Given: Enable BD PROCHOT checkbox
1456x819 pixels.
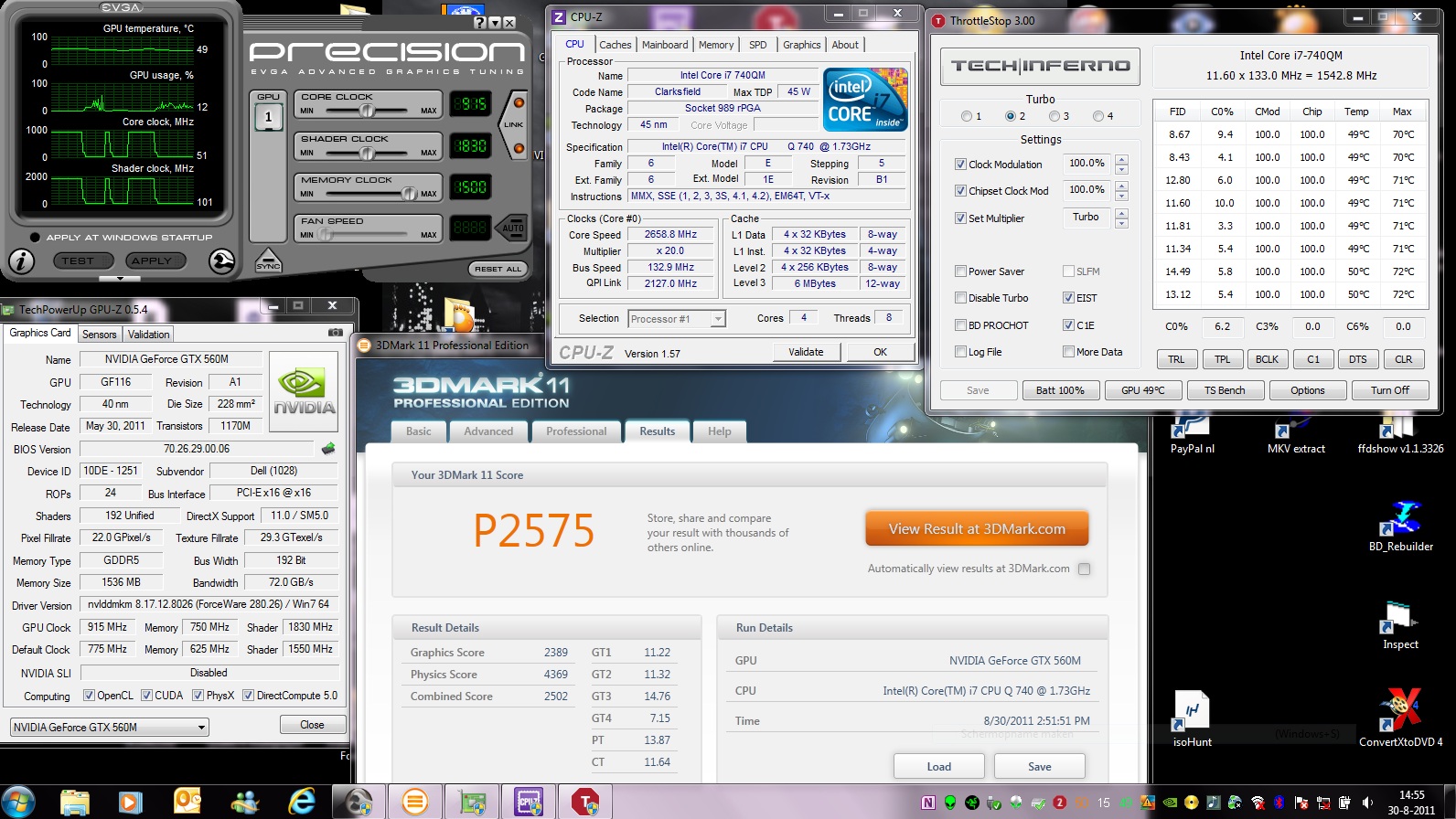Looking at the screenshot, I should click(x=960, y=325).
